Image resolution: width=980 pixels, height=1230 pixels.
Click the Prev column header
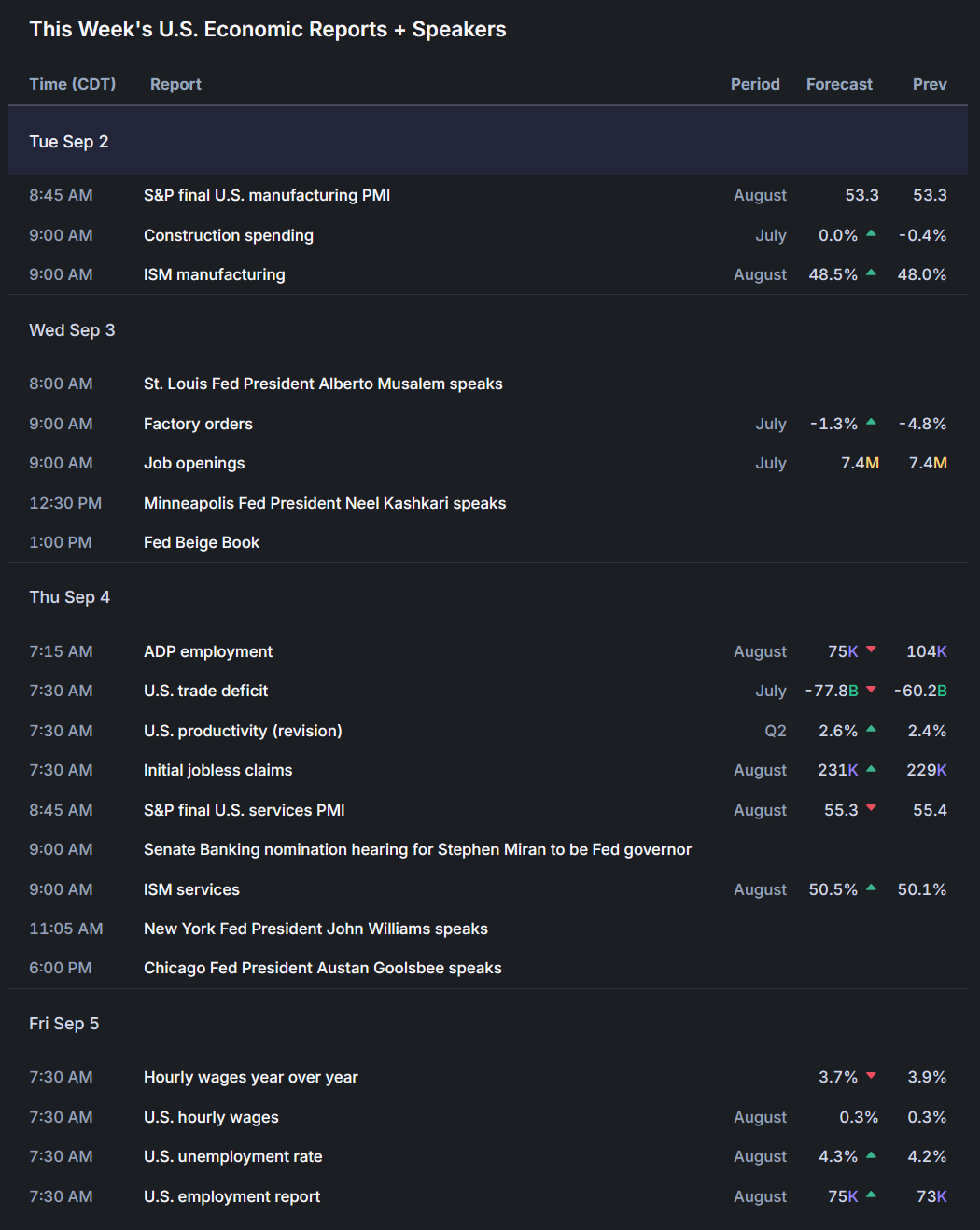point(930,84)
